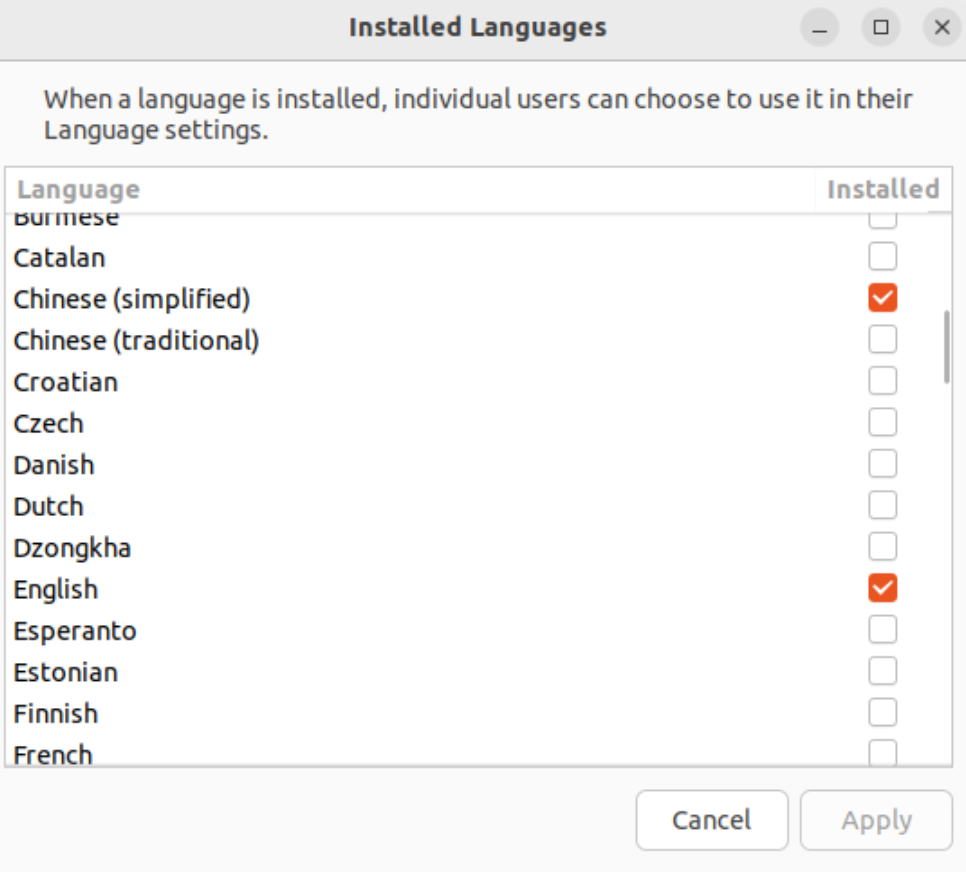
Task: Click the Installed column header
Action: coord(882,189)
